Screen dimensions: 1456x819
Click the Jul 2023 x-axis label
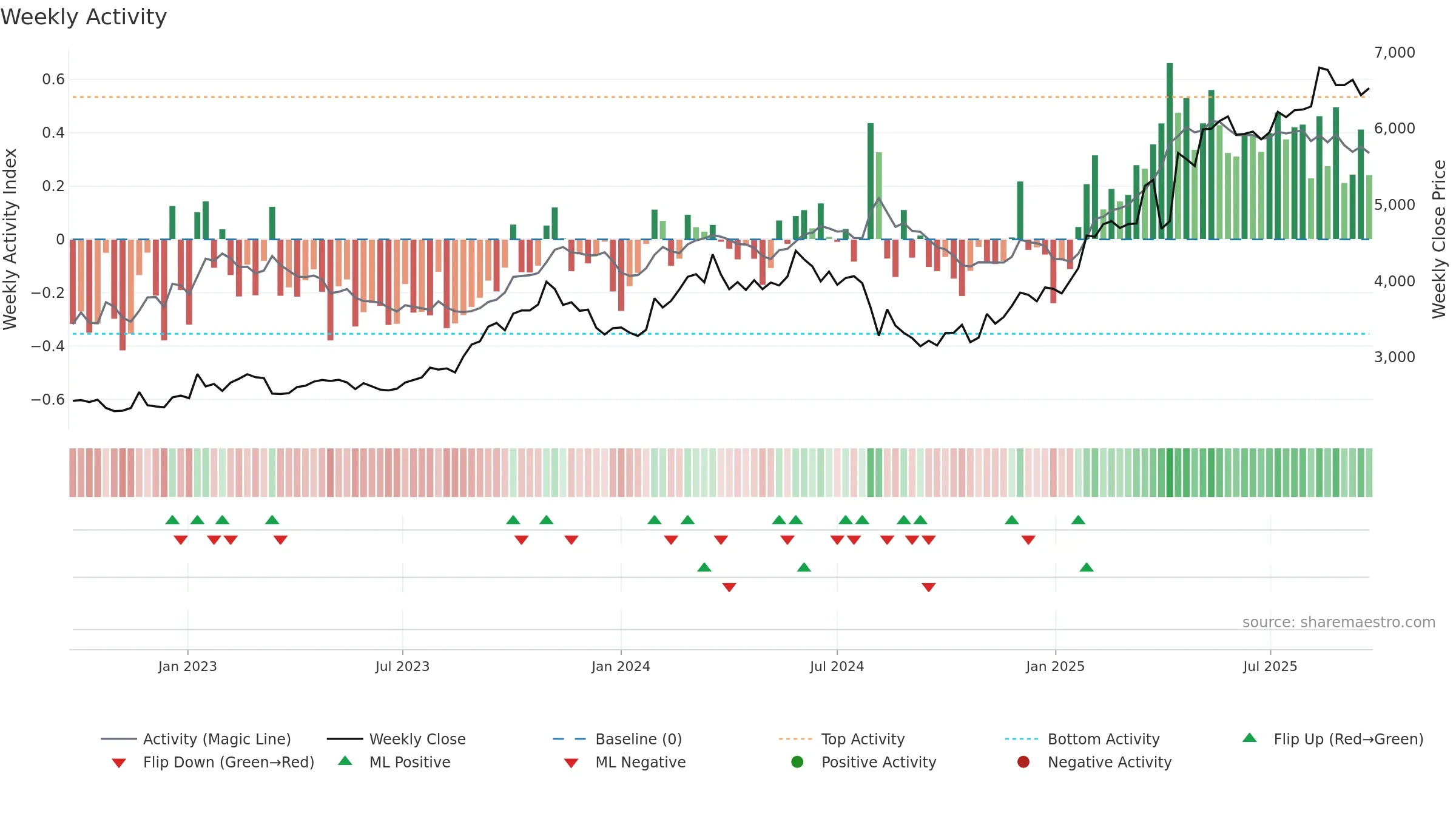(402, 667)
